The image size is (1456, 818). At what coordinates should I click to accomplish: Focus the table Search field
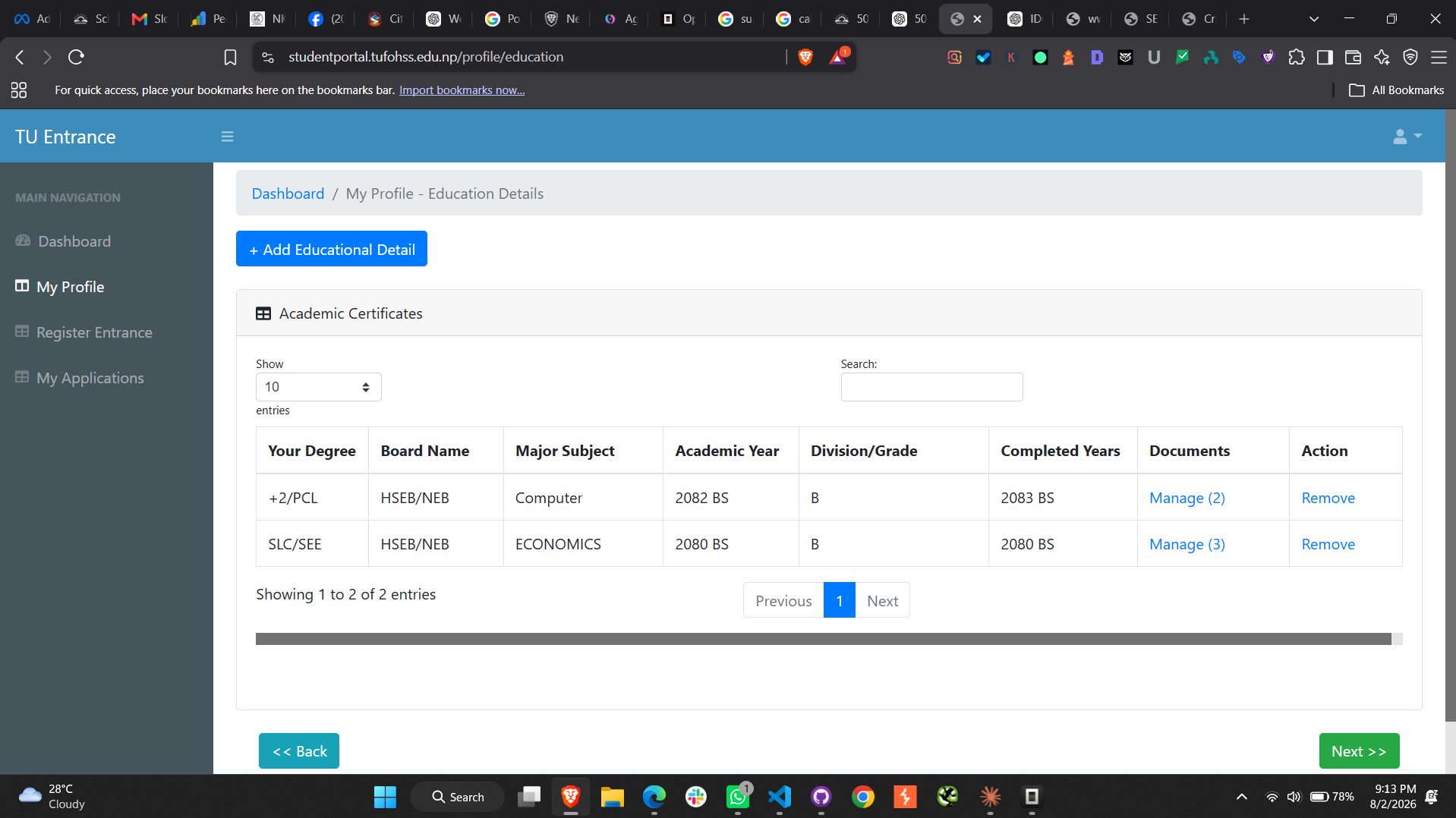pyautogui.click(x=931, y=387)
